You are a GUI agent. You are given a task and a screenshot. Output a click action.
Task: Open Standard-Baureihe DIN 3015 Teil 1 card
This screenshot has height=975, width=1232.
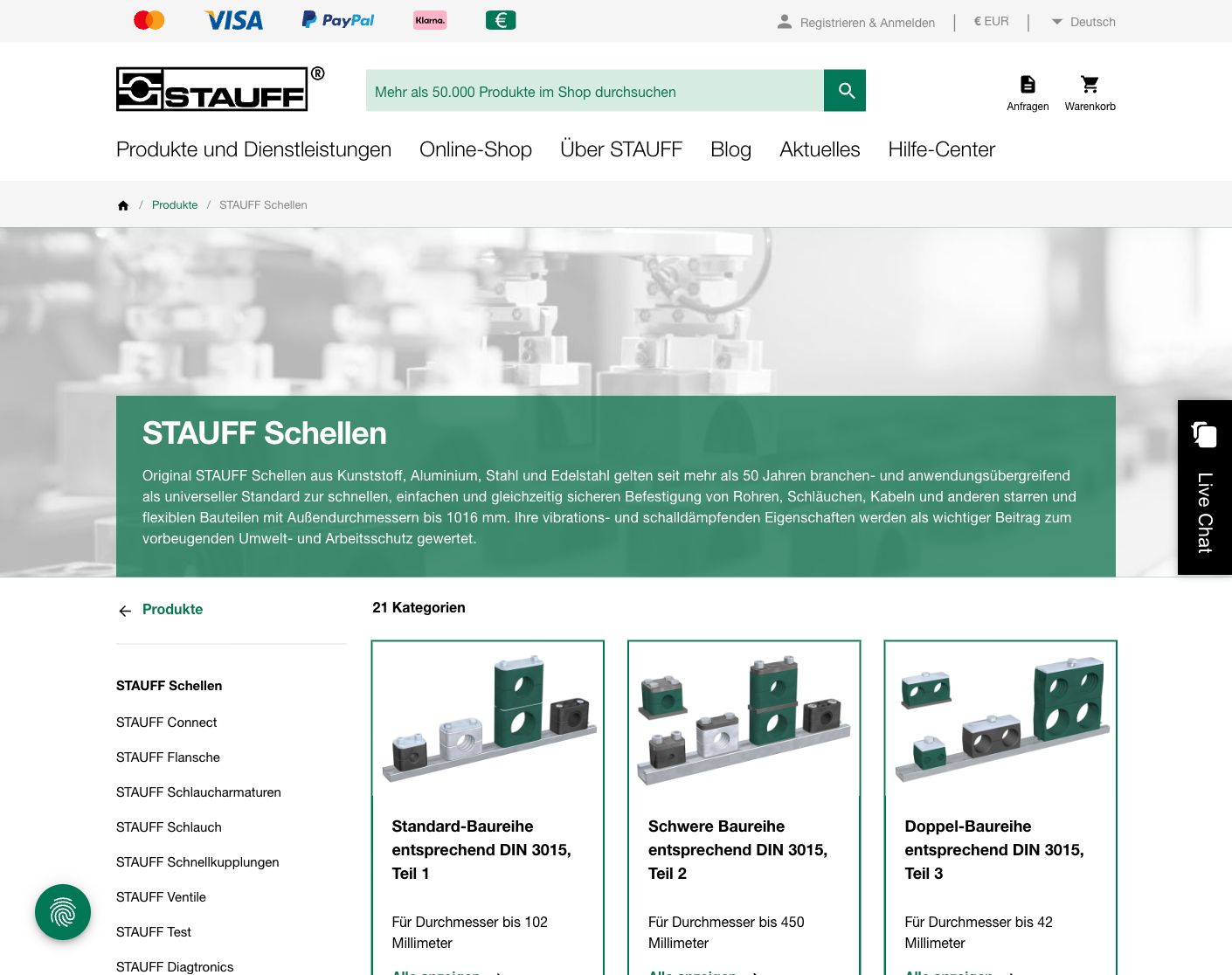click(481, 849)
